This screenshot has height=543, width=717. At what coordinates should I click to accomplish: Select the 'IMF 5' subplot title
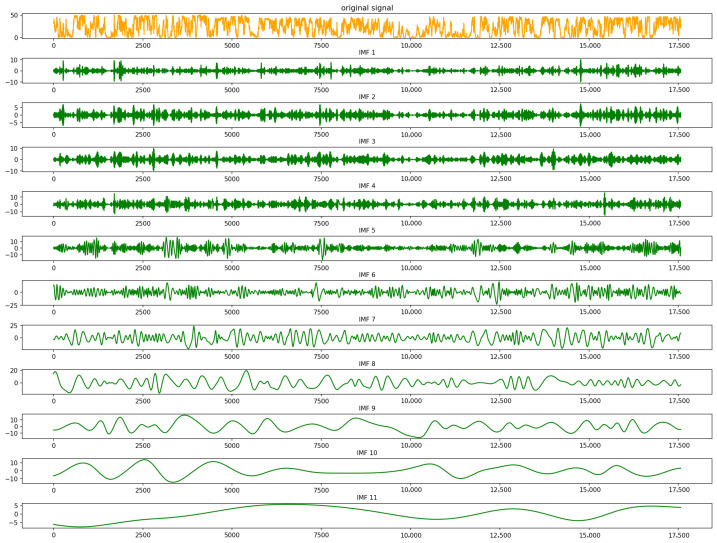367,230
